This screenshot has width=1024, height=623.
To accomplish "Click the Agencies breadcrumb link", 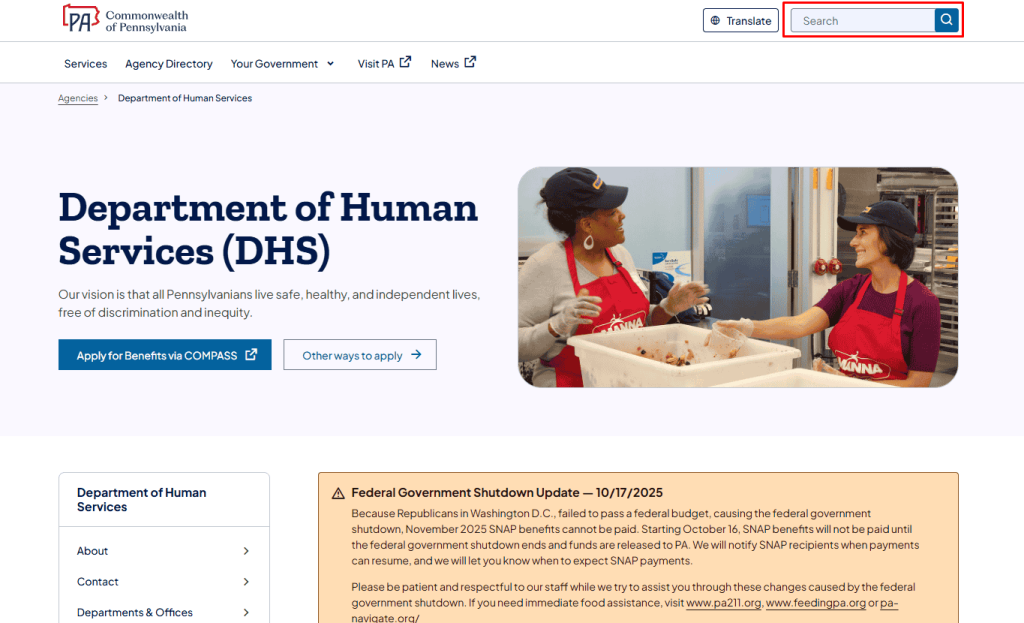I will coord(78,98).
